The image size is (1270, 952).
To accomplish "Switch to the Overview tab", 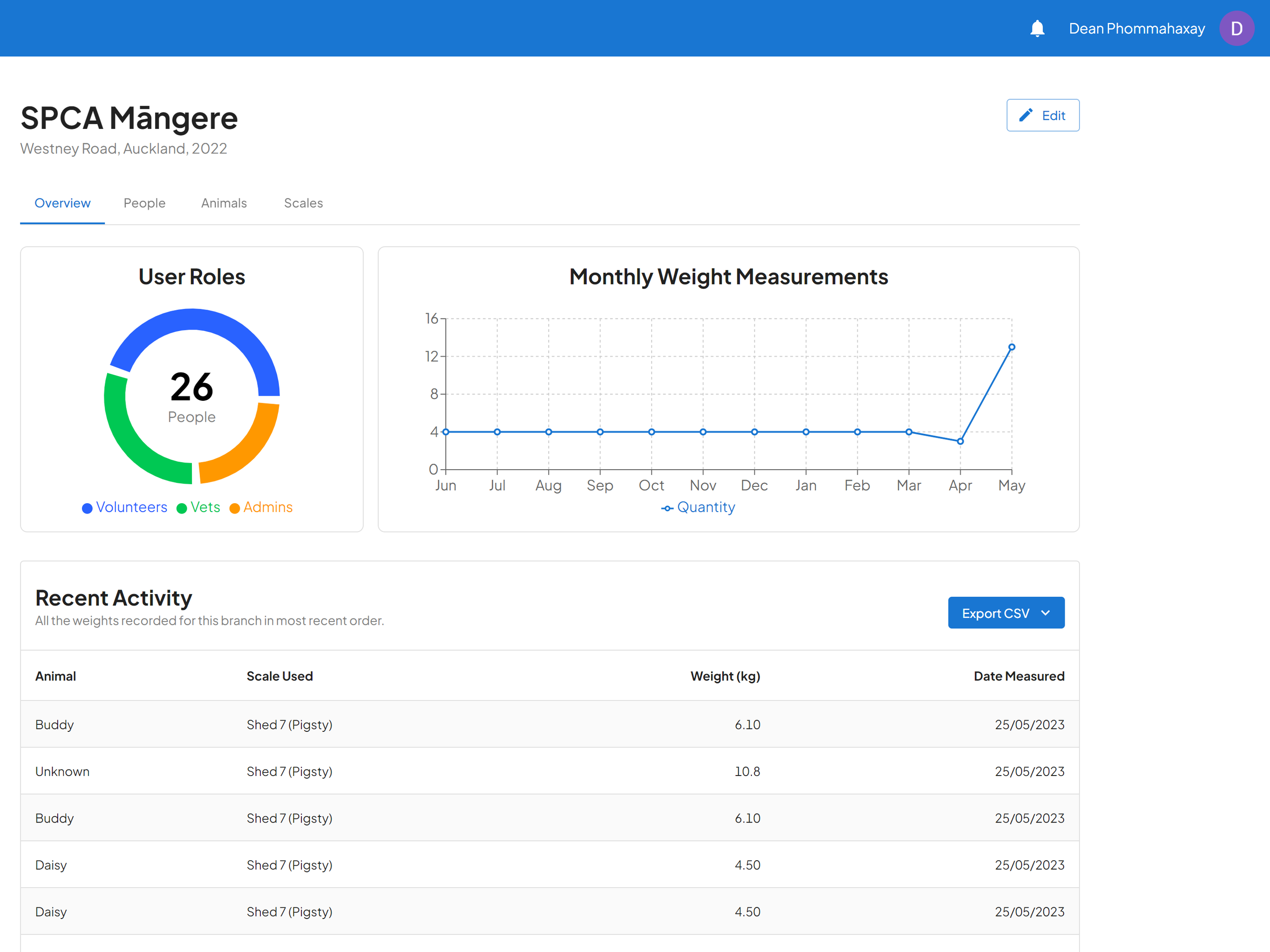I will tap(62, 203).
